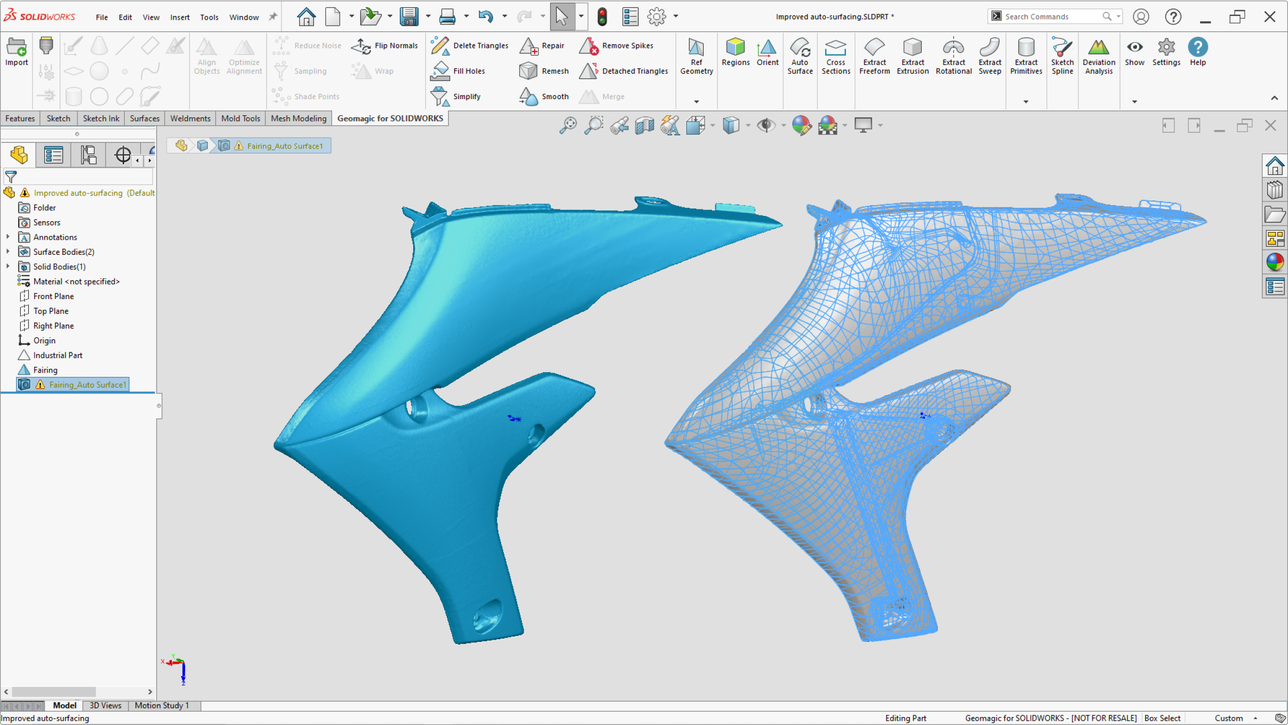Open Extract Primitives dropdown arrow
This screenshot has height=725, width=1288.
(1026, 101)
